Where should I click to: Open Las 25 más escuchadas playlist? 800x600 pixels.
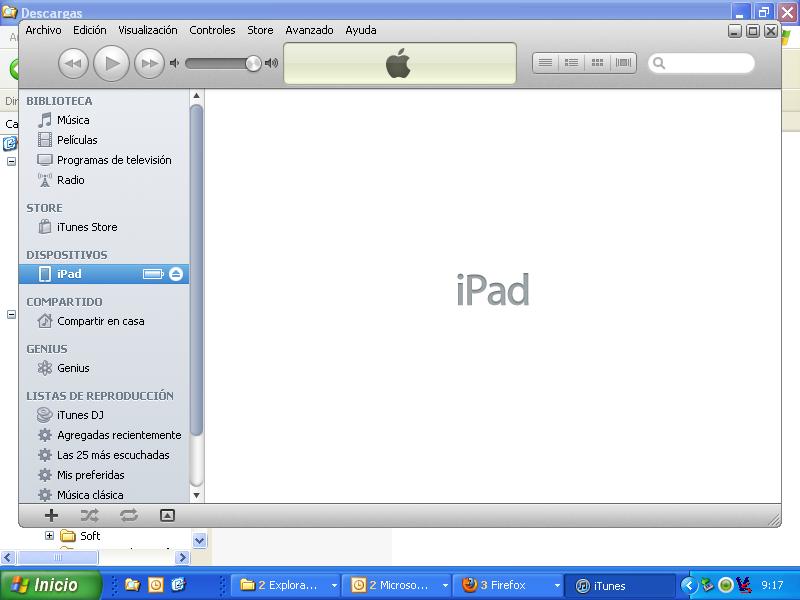tap(104, 455)
